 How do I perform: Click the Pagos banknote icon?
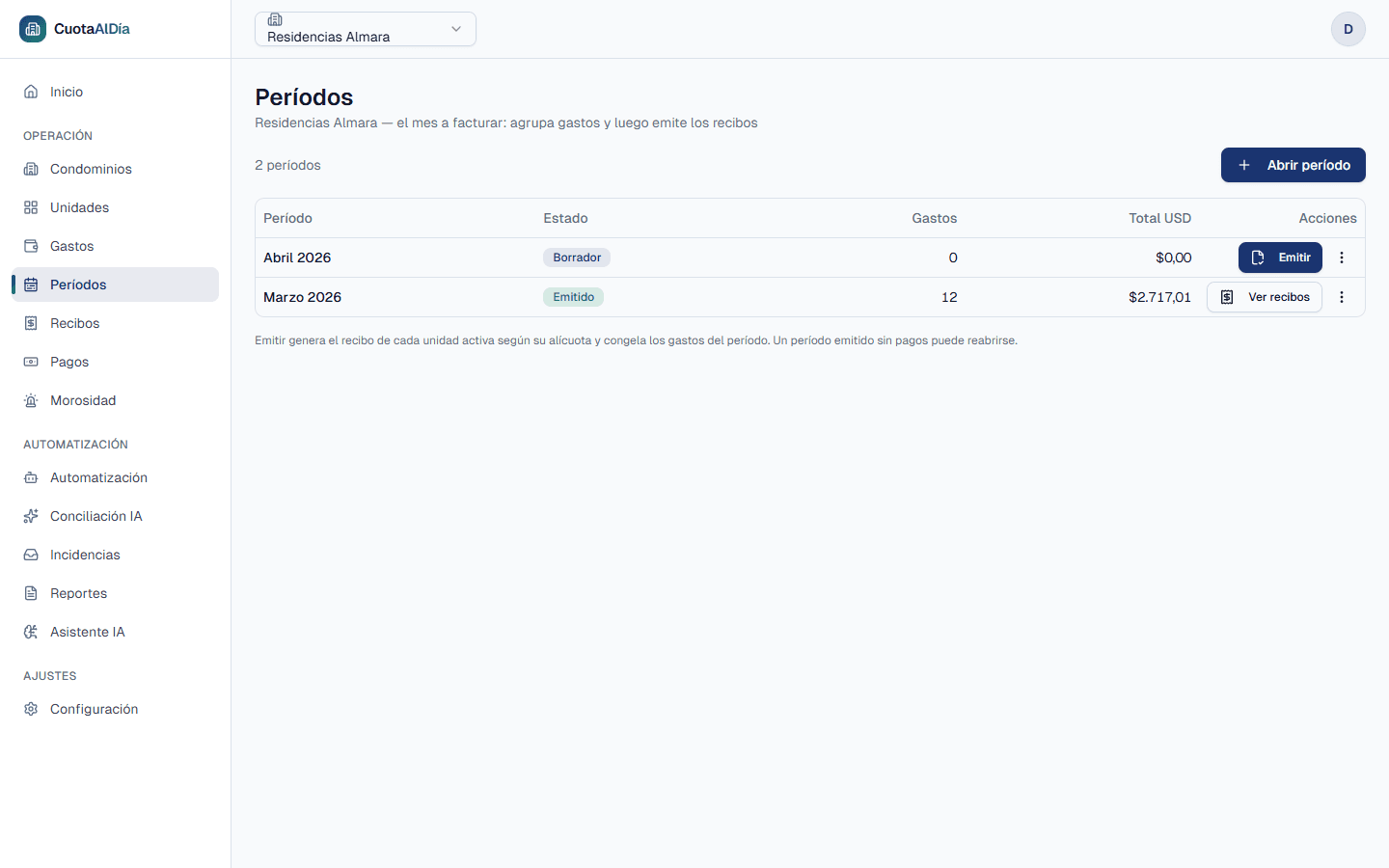click(x=31, y=362)
